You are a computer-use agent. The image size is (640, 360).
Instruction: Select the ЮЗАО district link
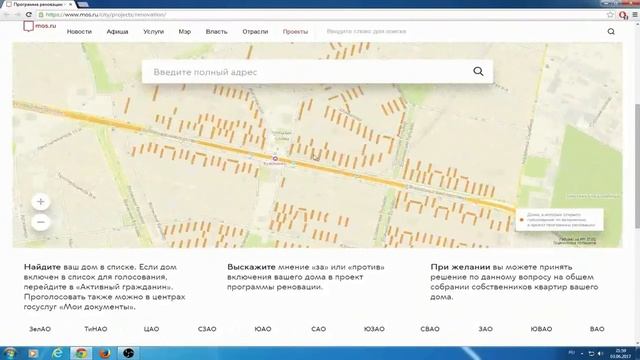coord(374,329)
